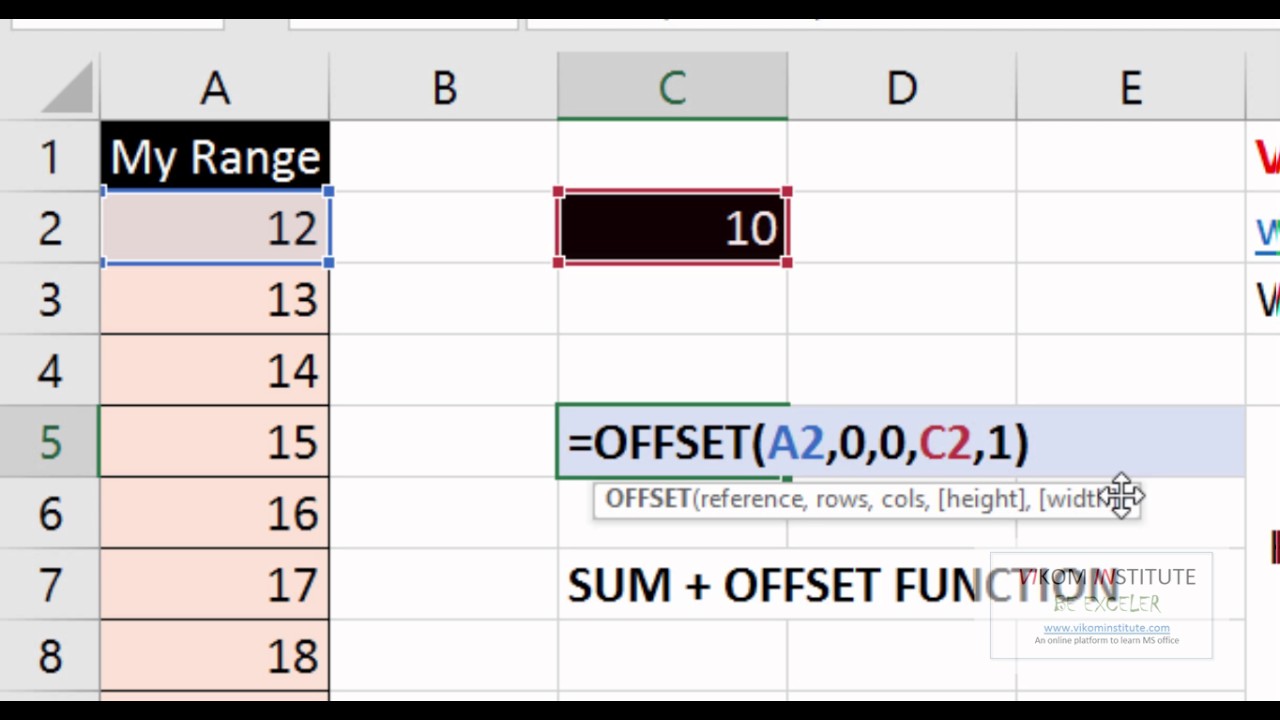Click the My Range header cell
Screen dimensions: 1280x720
(x=214, y=156)
